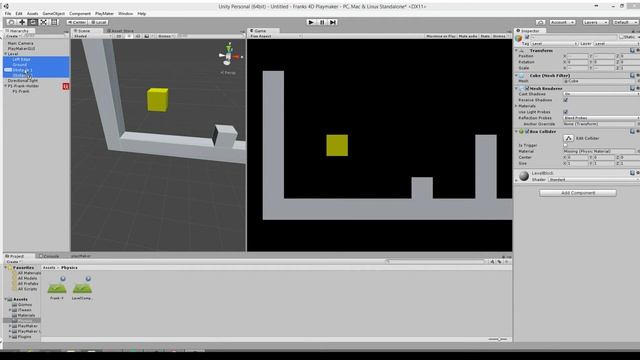Select the Scale tool in the toolbar
640x360 pixels.
(x=44, y=22)
